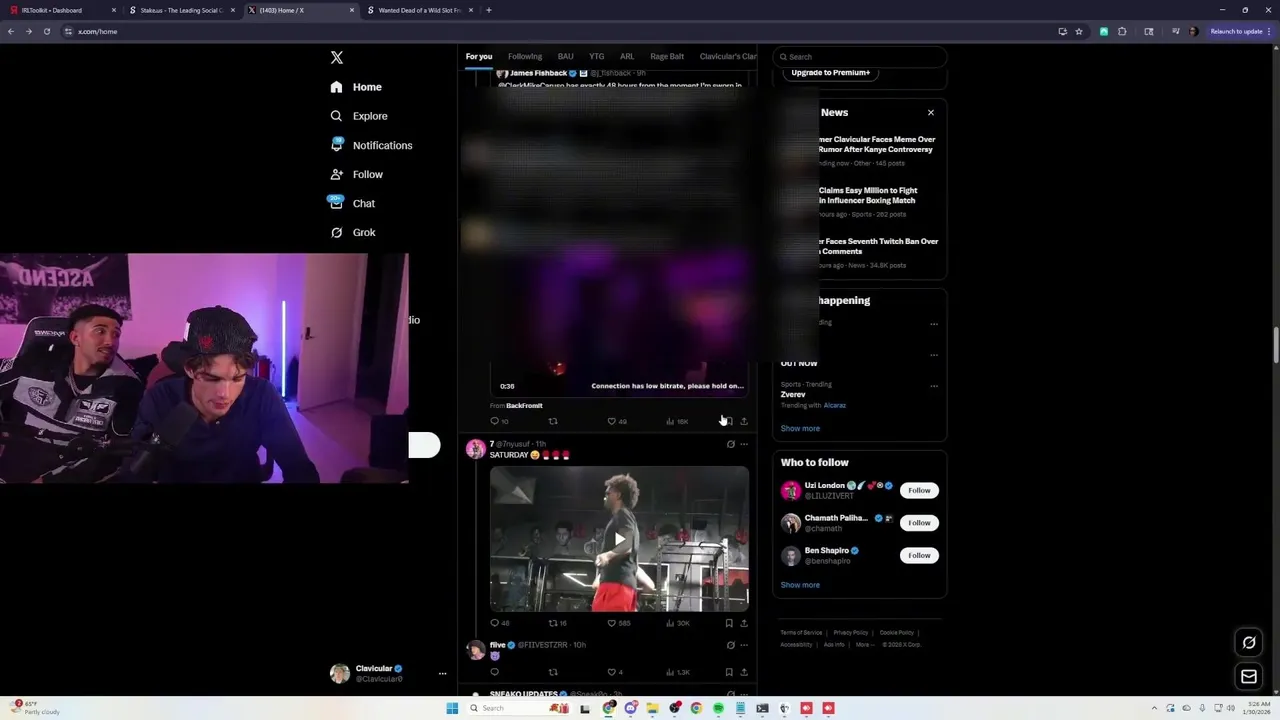Open more options on the fiive post
The height and width of the screenshot is (720, 1280).
tap(744, 645)
